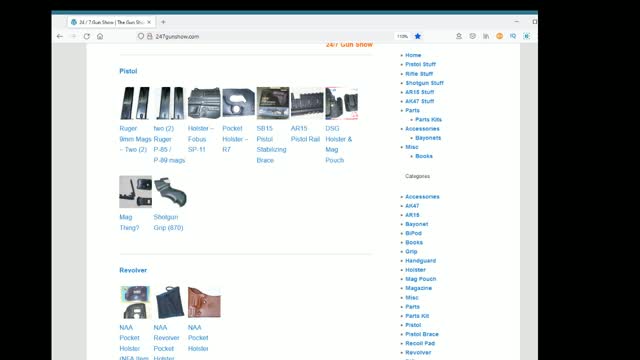Open Bayonets submenu link
640x360 pixels.
pos(428,138)
